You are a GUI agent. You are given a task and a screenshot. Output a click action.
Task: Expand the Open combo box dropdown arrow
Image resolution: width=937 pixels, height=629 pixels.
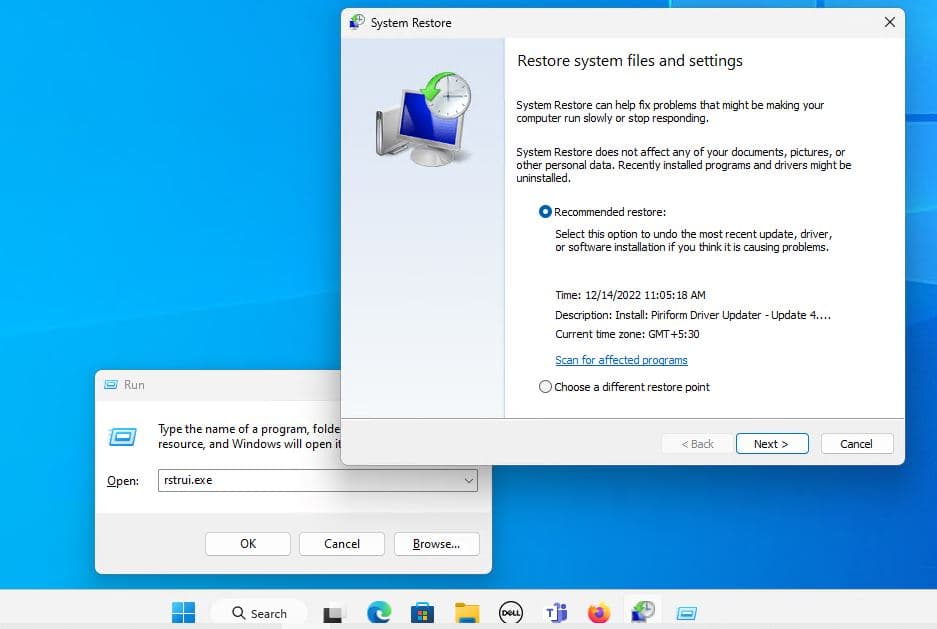pos(468,481)
